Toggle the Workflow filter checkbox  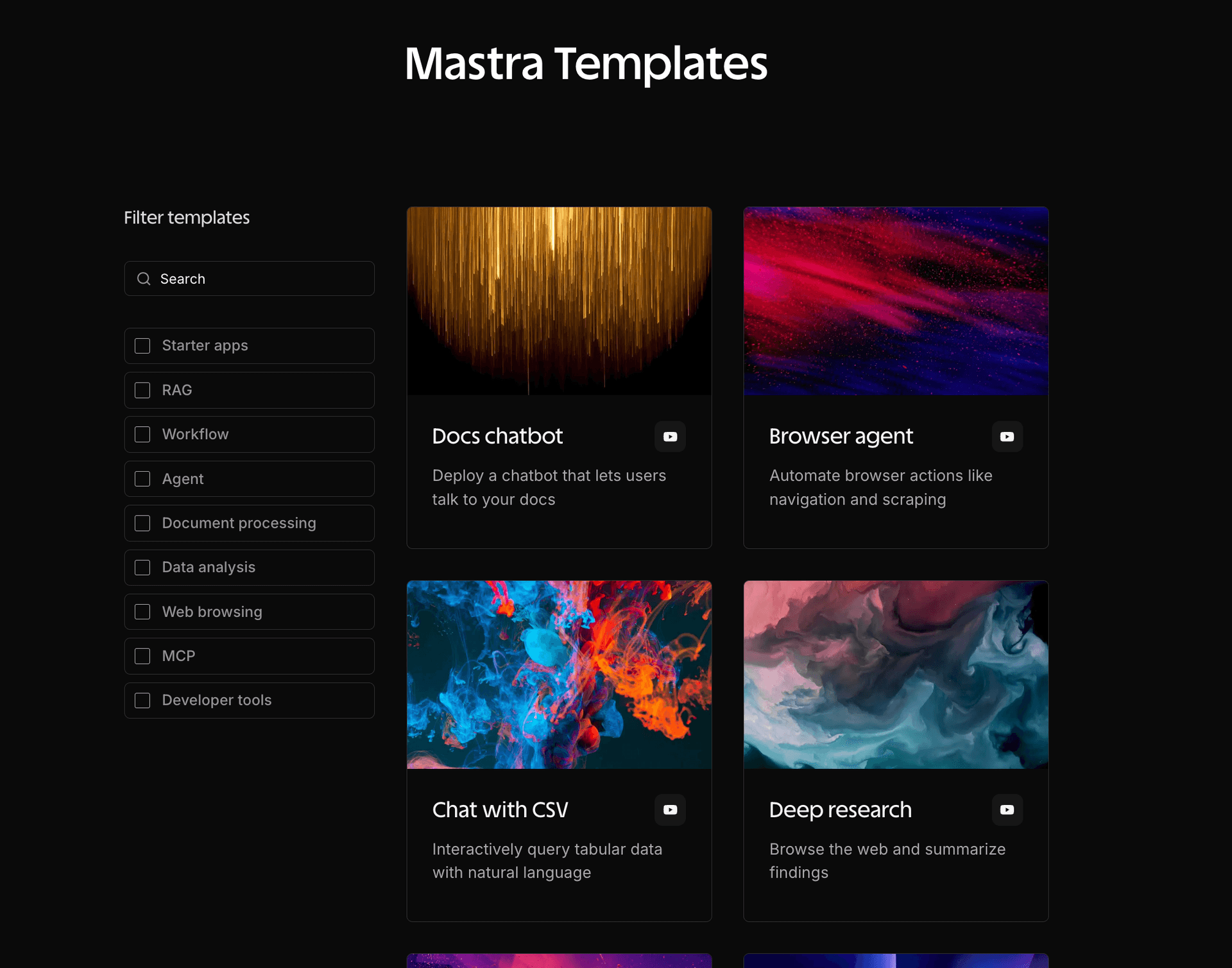click(x=142, y=435)
